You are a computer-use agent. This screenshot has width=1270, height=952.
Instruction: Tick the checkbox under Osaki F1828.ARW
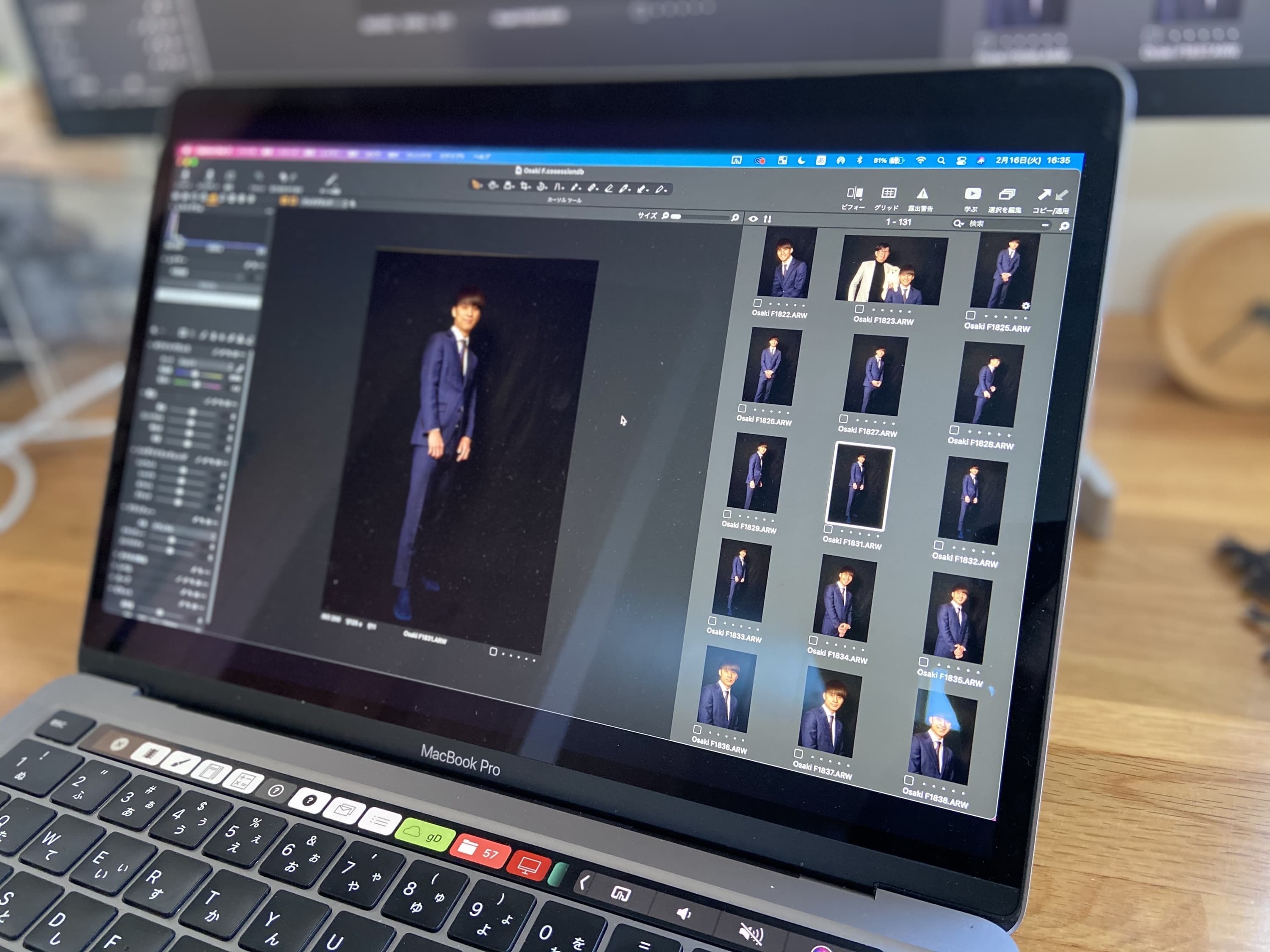point(954,430)
